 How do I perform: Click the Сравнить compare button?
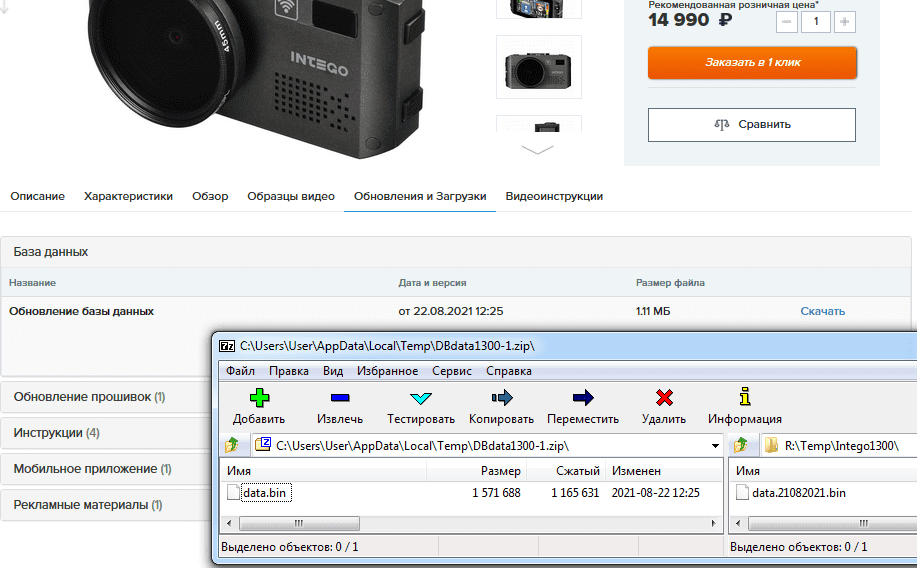click(751, 125)
